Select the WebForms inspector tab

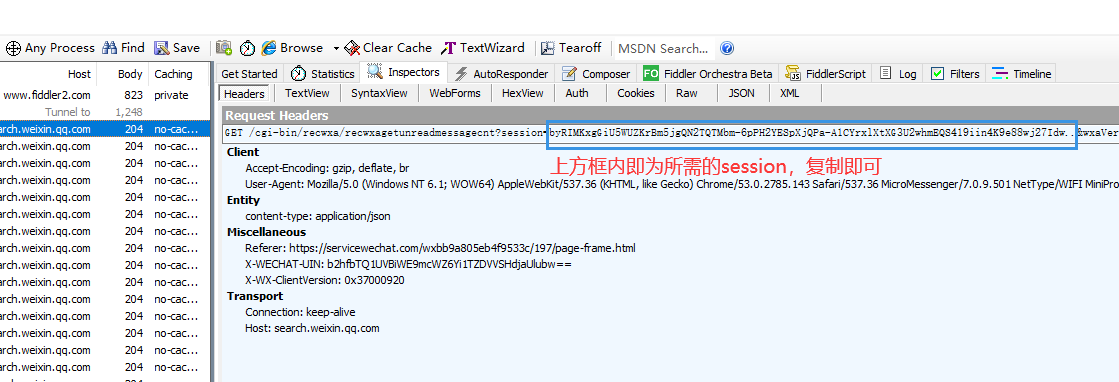455,93
